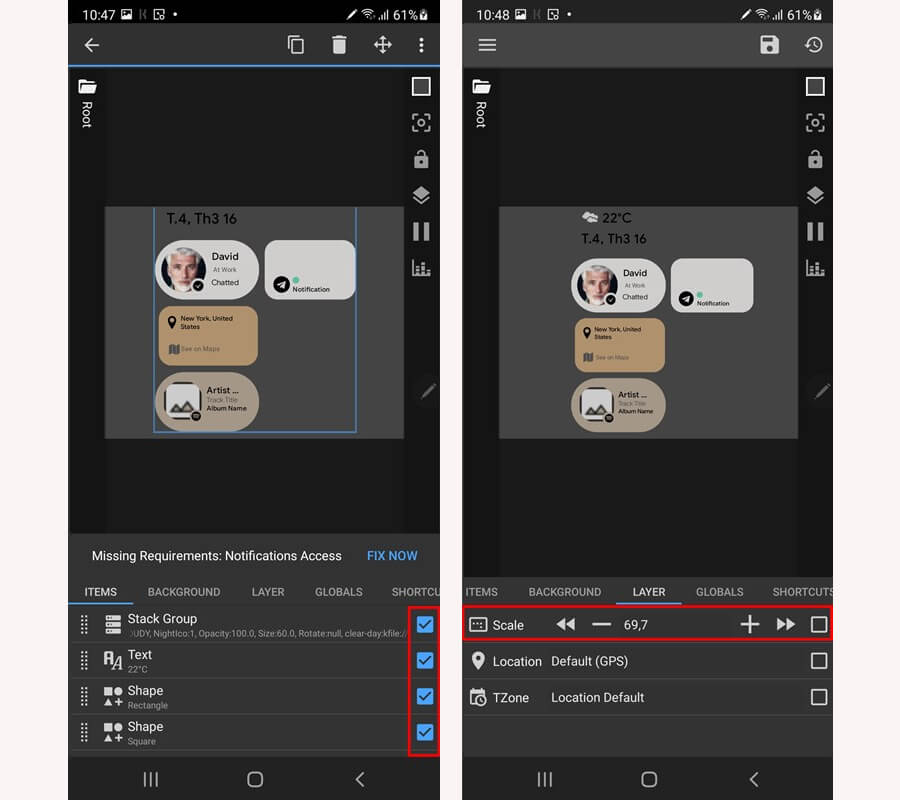Tap the FIX NOW link

pos(392,556)
